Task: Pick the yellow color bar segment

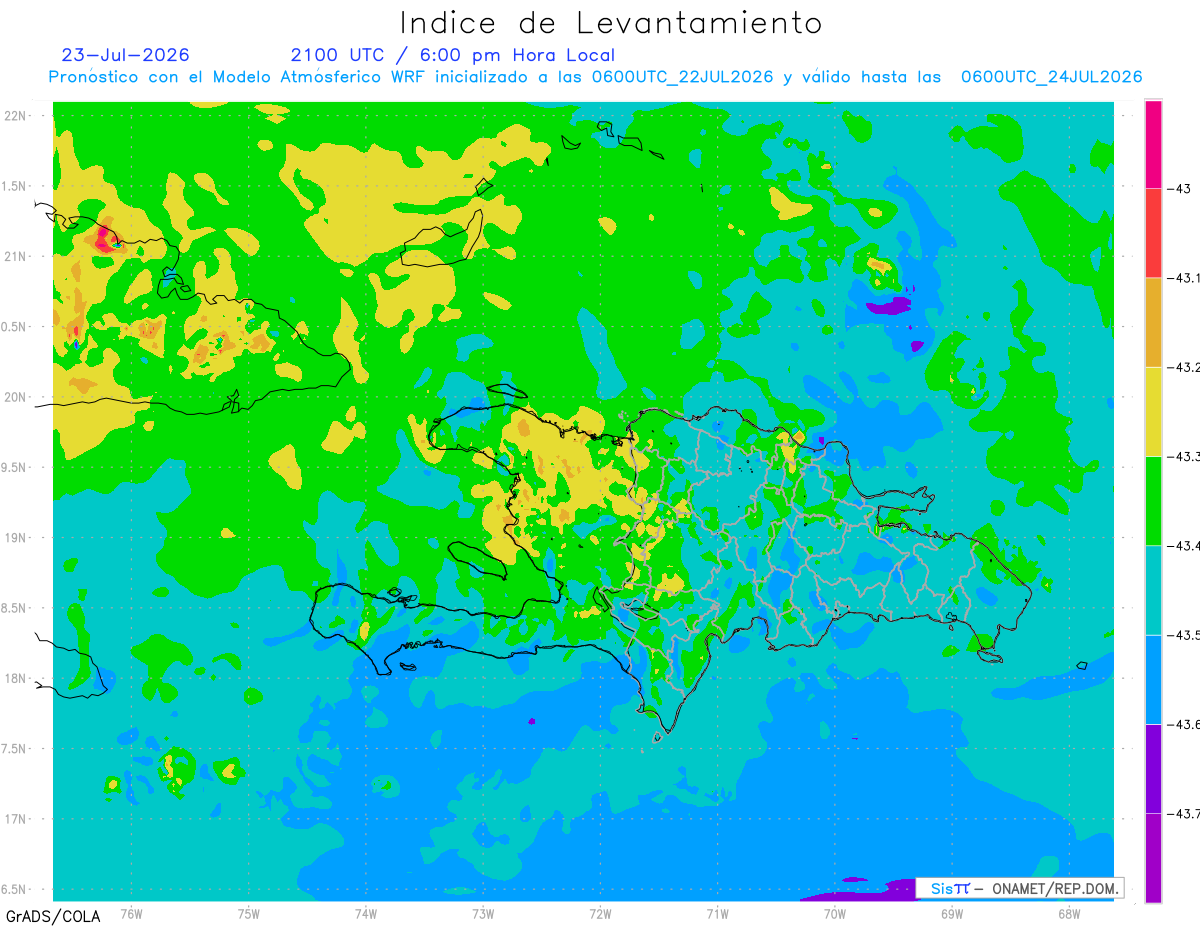Action: [1153, 411]
